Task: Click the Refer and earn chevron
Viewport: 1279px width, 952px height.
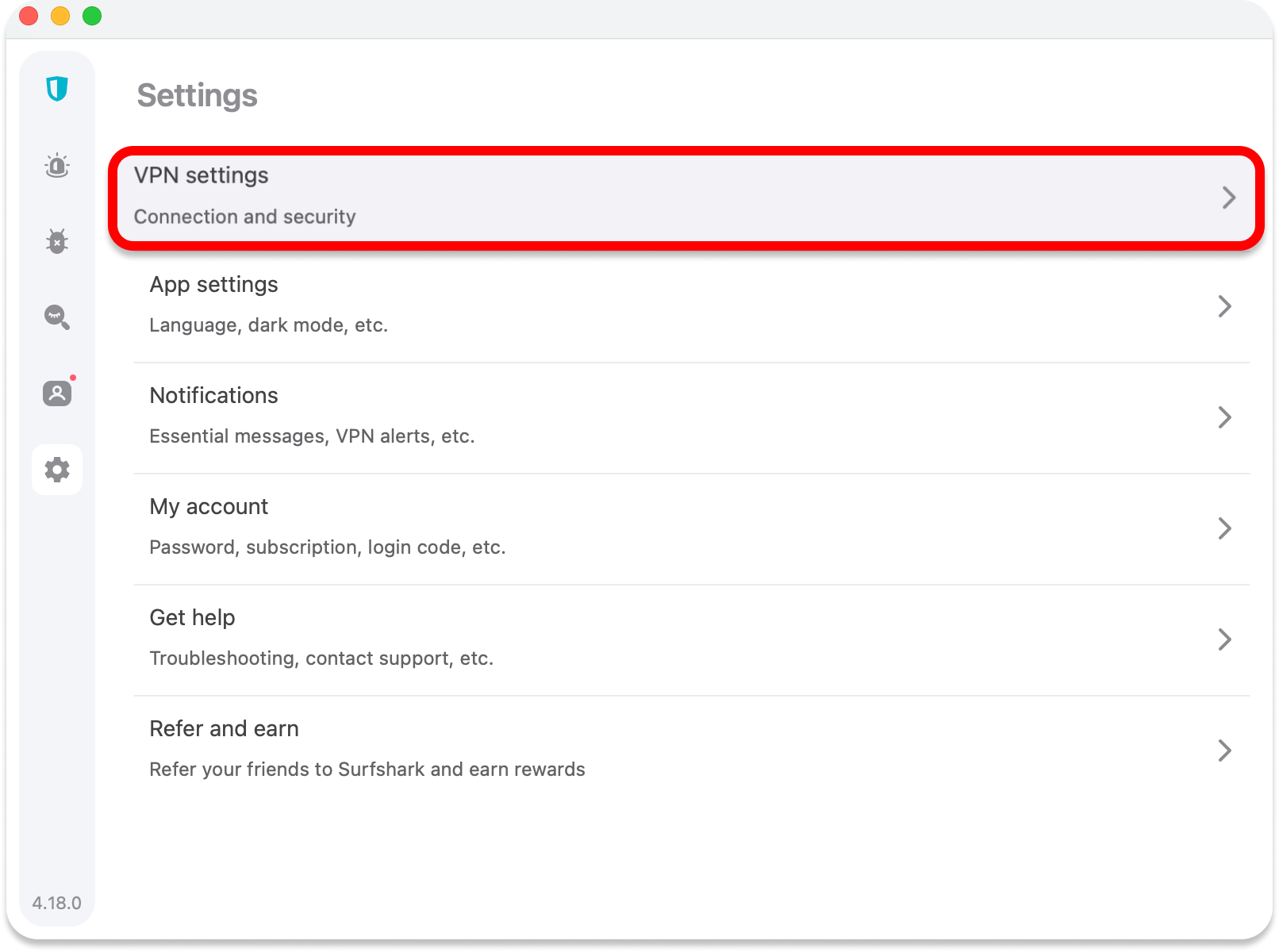Action: point(1224,750)
